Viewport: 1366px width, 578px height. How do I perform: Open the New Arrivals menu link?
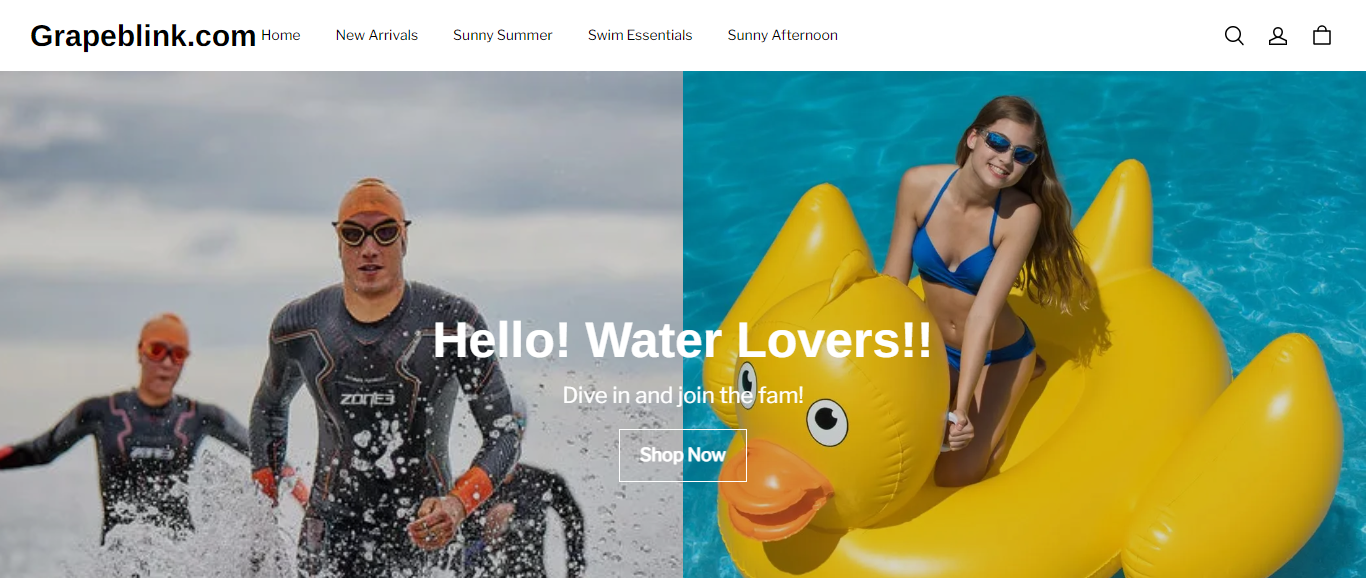377,35
